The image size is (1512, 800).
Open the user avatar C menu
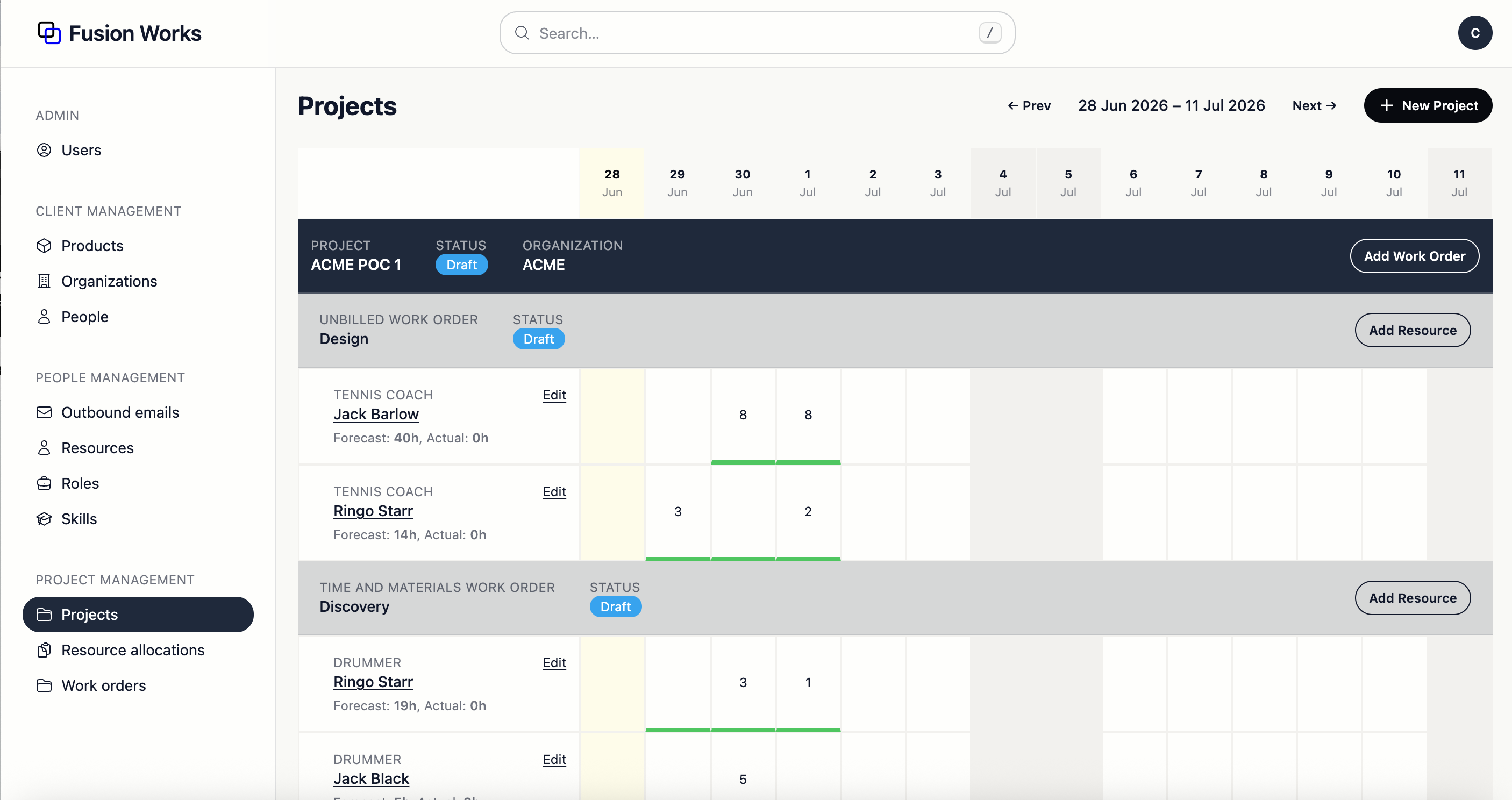tap(1474, 33)
